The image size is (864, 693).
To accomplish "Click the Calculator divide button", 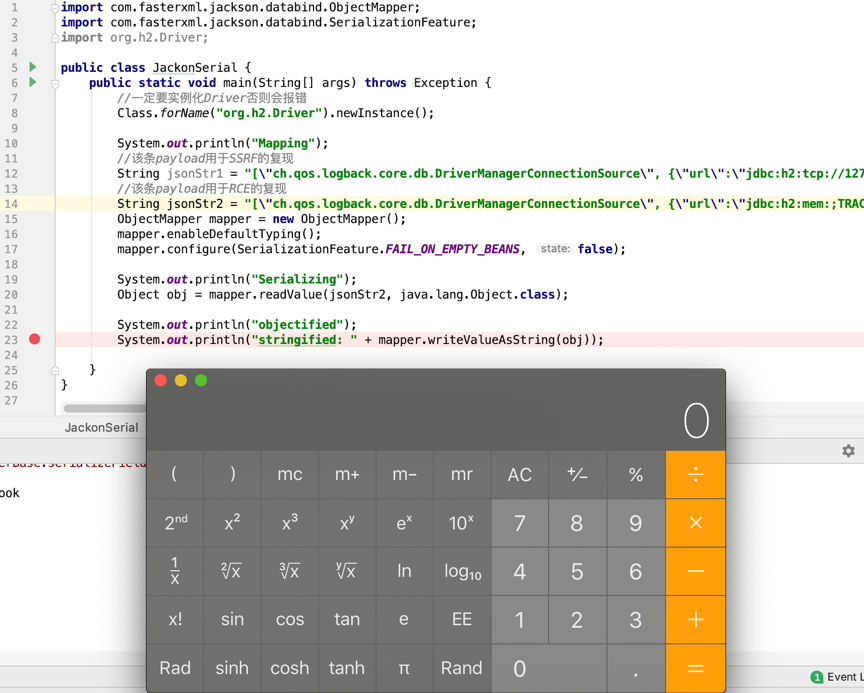I will click(x=695, y=475).
